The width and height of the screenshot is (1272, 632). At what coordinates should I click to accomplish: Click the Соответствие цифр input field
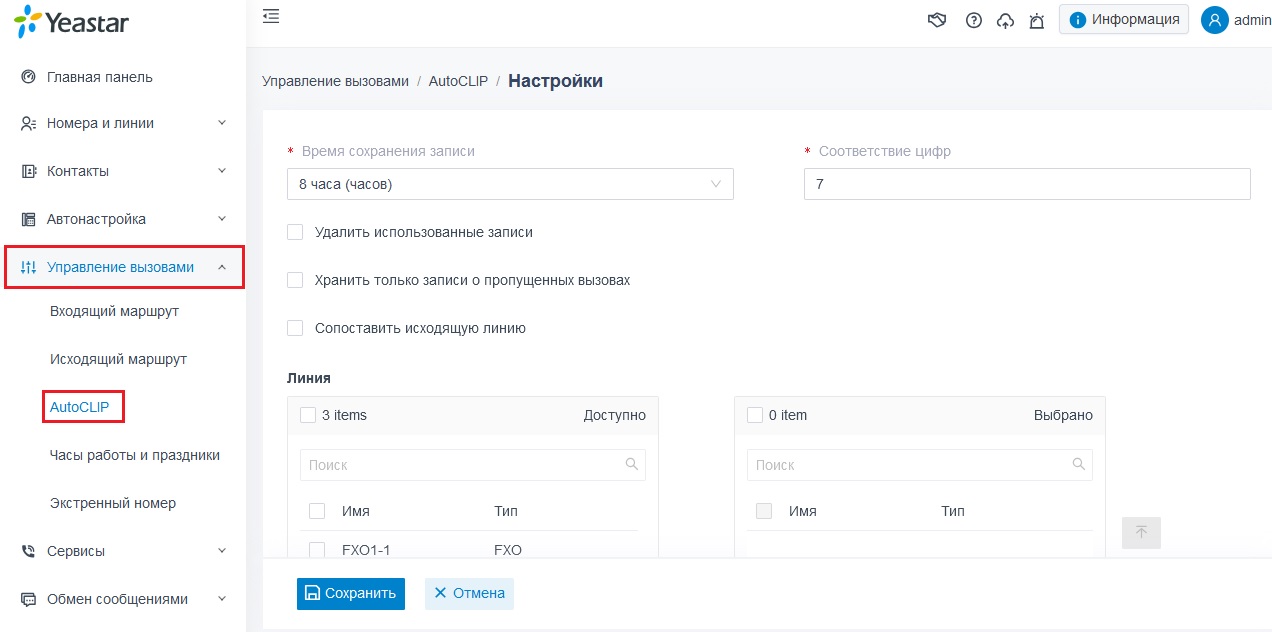[1027, 184]
